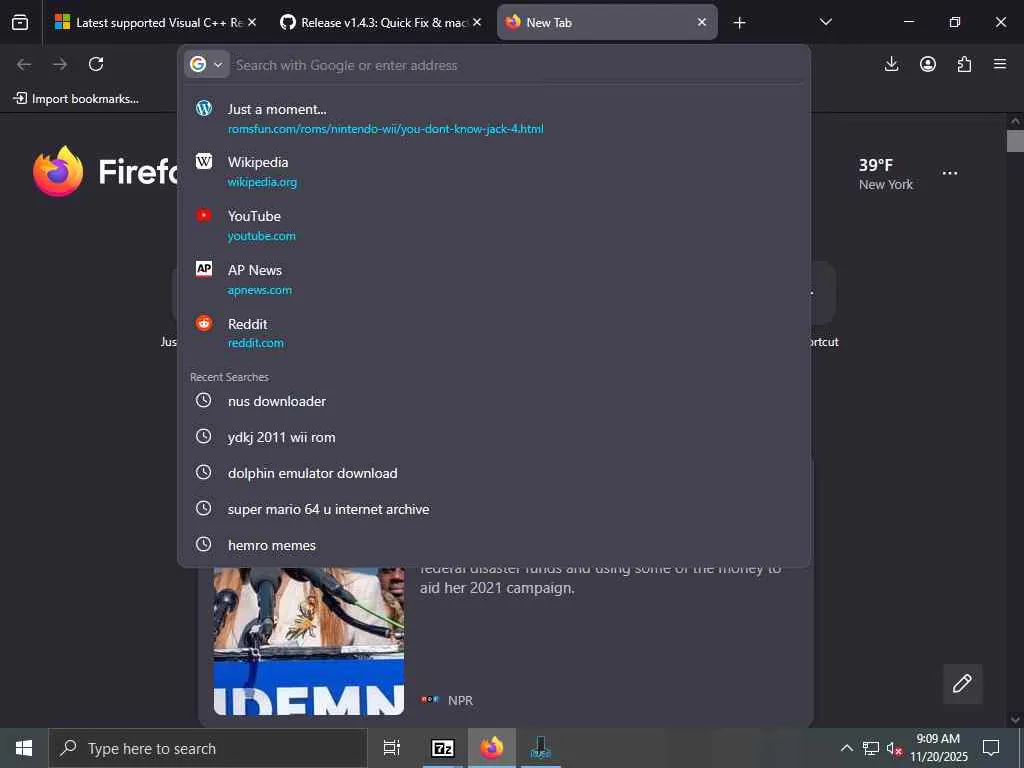Image resolution: width=1024 pixels, height=768 pixels.
Task: Open weather widget three-dot menu
Action: click(x=950, y=173)
